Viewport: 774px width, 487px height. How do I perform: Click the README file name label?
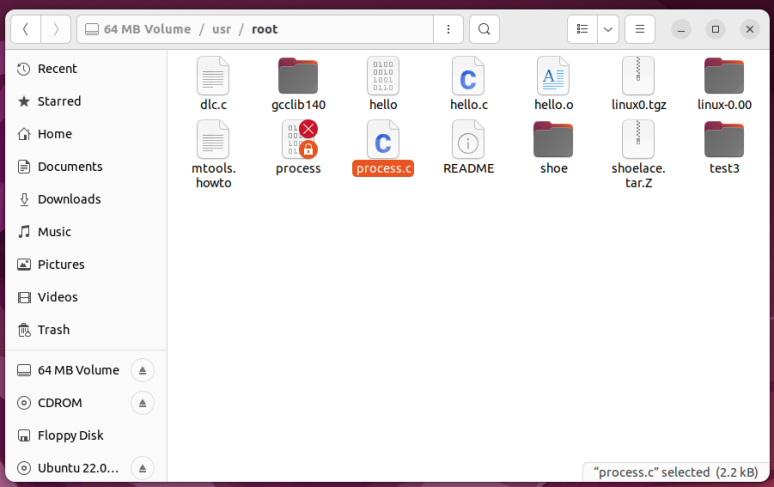(x=468, y=169)
